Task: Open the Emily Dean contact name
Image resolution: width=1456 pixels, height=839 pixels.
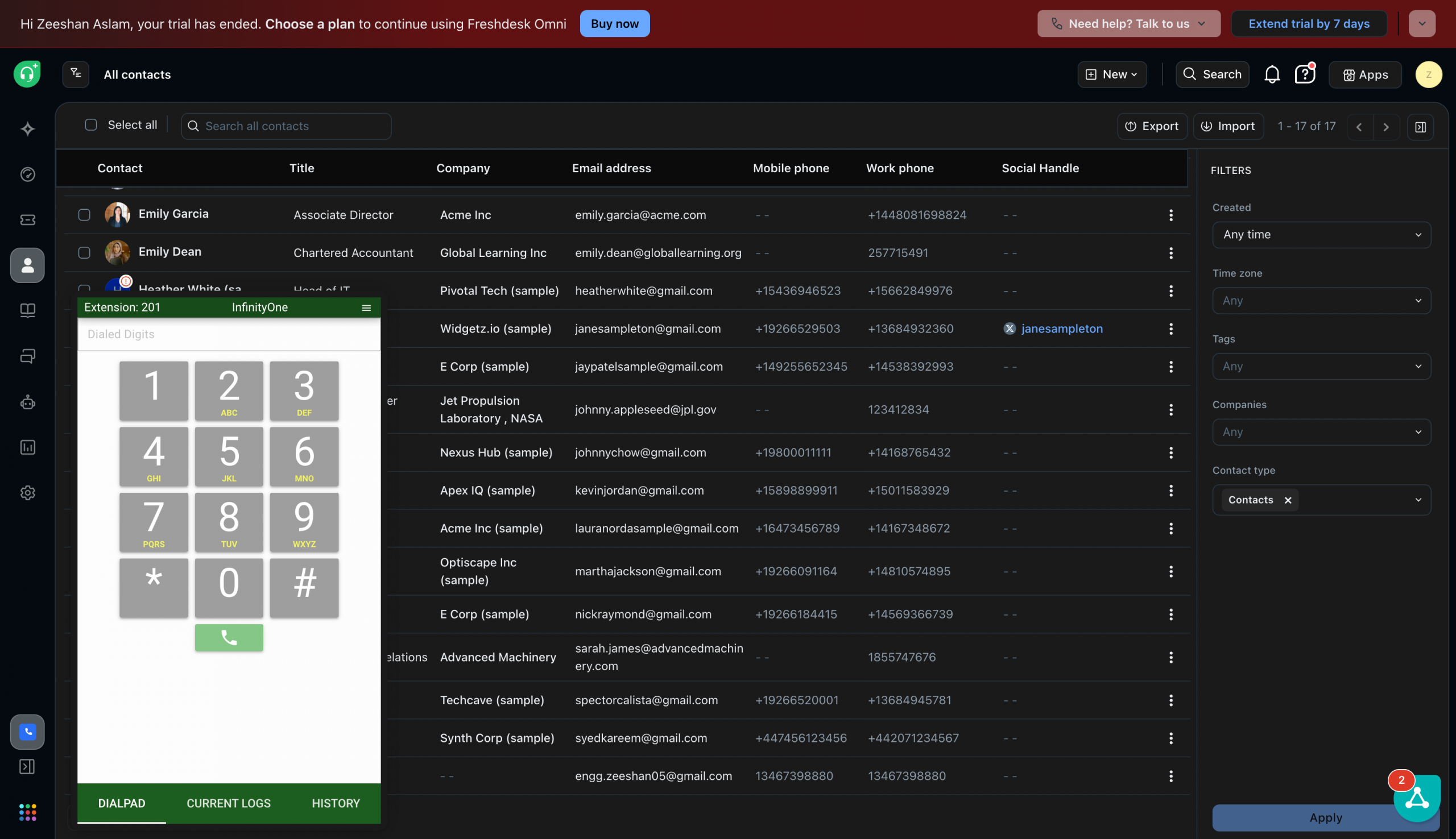Action: pos(170,252)
